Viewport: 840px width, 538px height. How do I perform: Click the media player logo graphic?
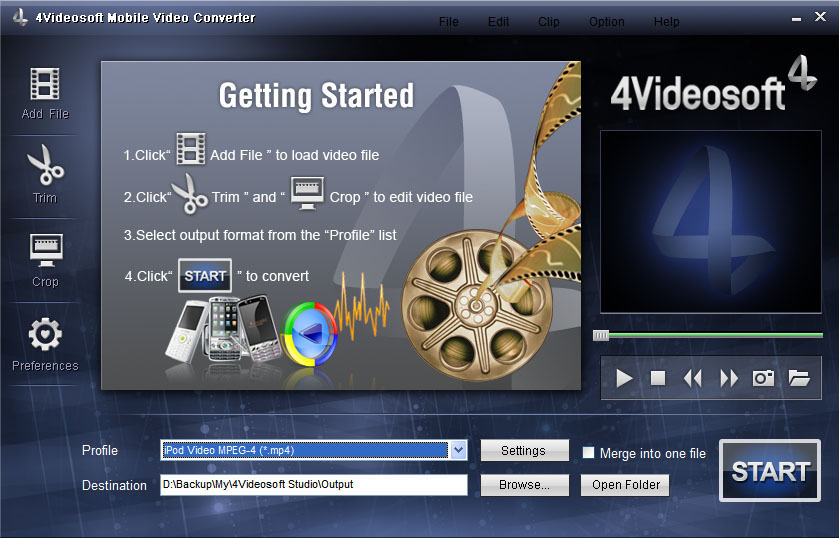310,334
